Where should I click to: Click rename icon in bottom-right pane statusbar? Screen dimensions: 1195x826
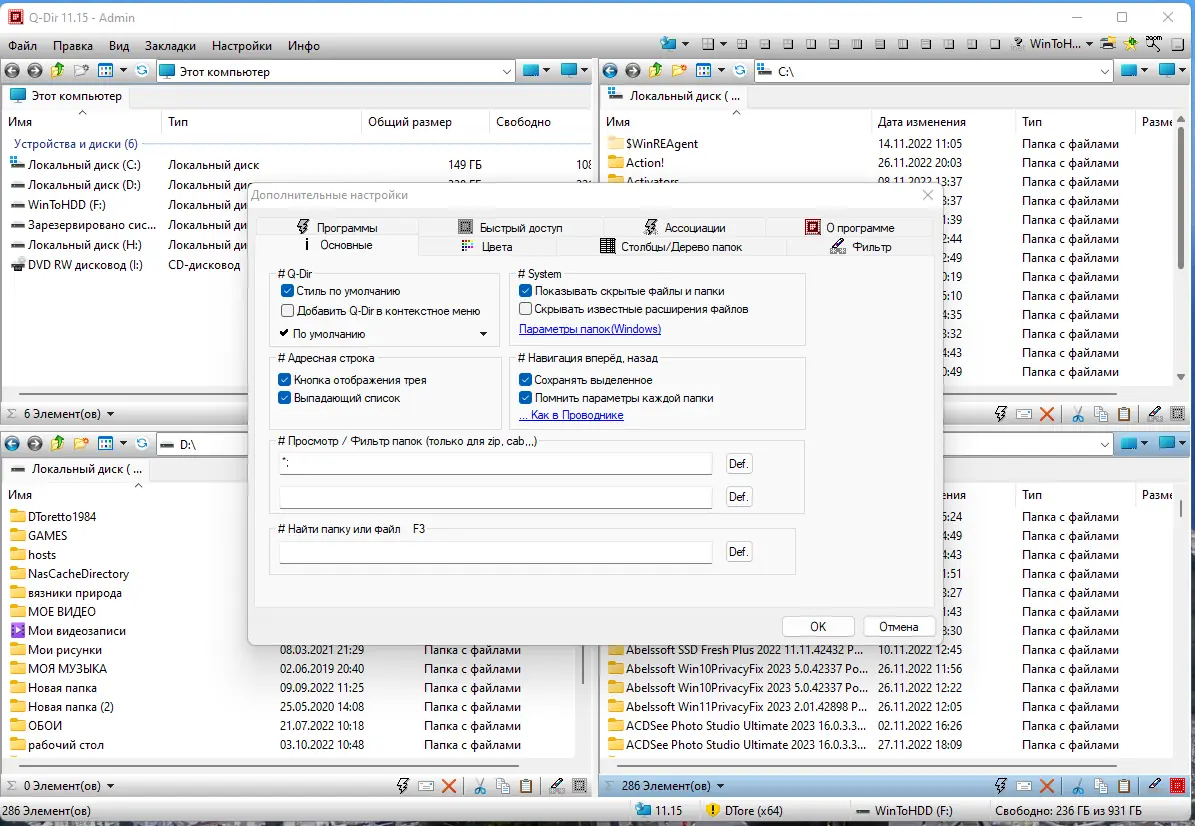coord(1024,786)
